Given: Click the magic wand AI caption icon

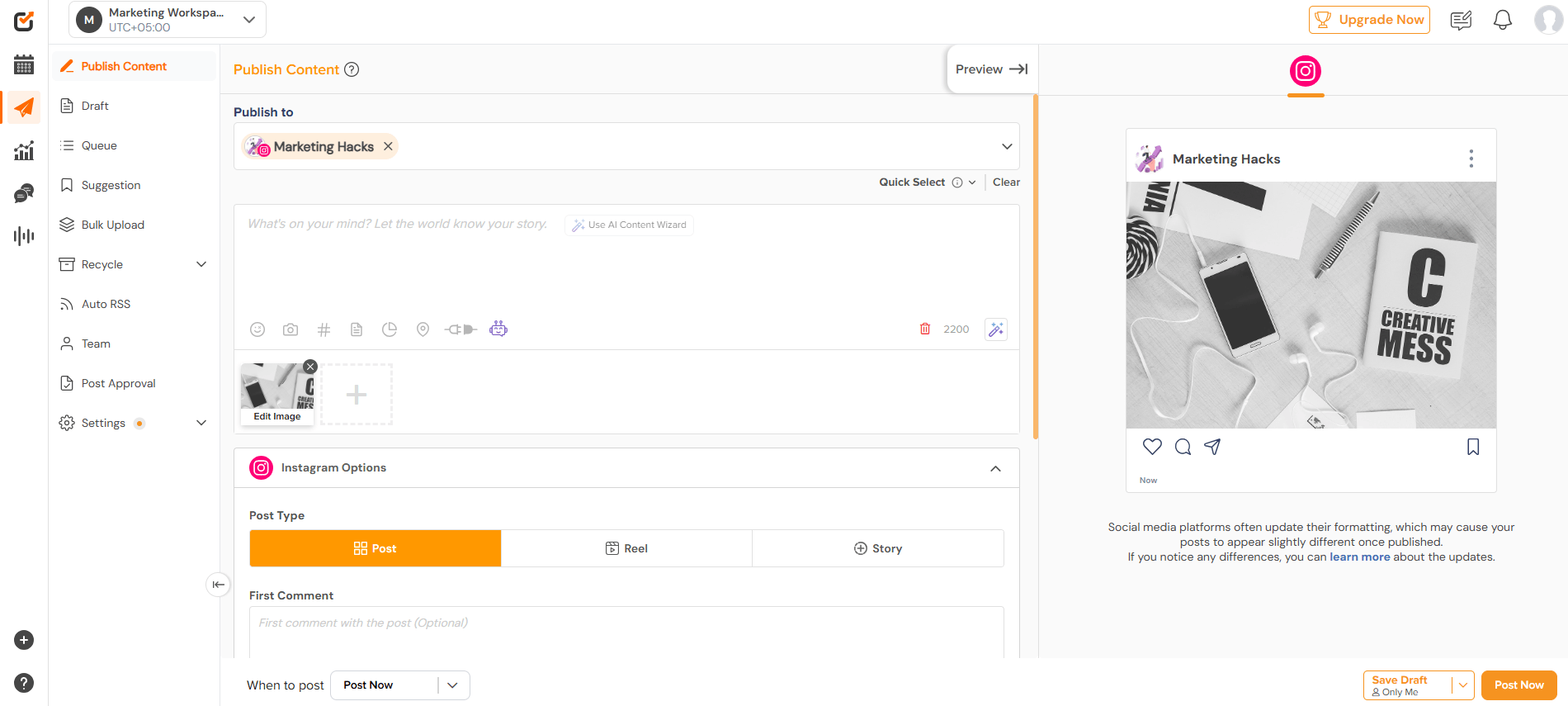Looking at the screenshot, I should pyautogui.click(x=996, y=329).
